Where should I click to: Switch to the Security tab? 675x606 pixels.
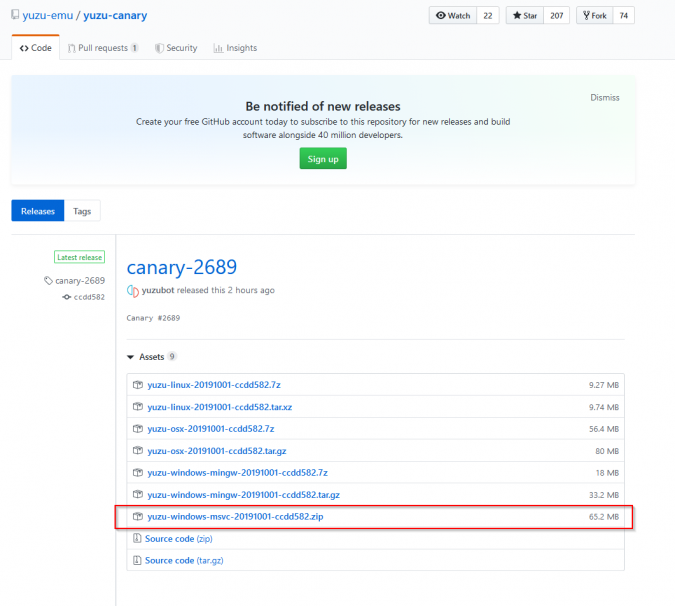pyautogui.click(x=176, y=48)
